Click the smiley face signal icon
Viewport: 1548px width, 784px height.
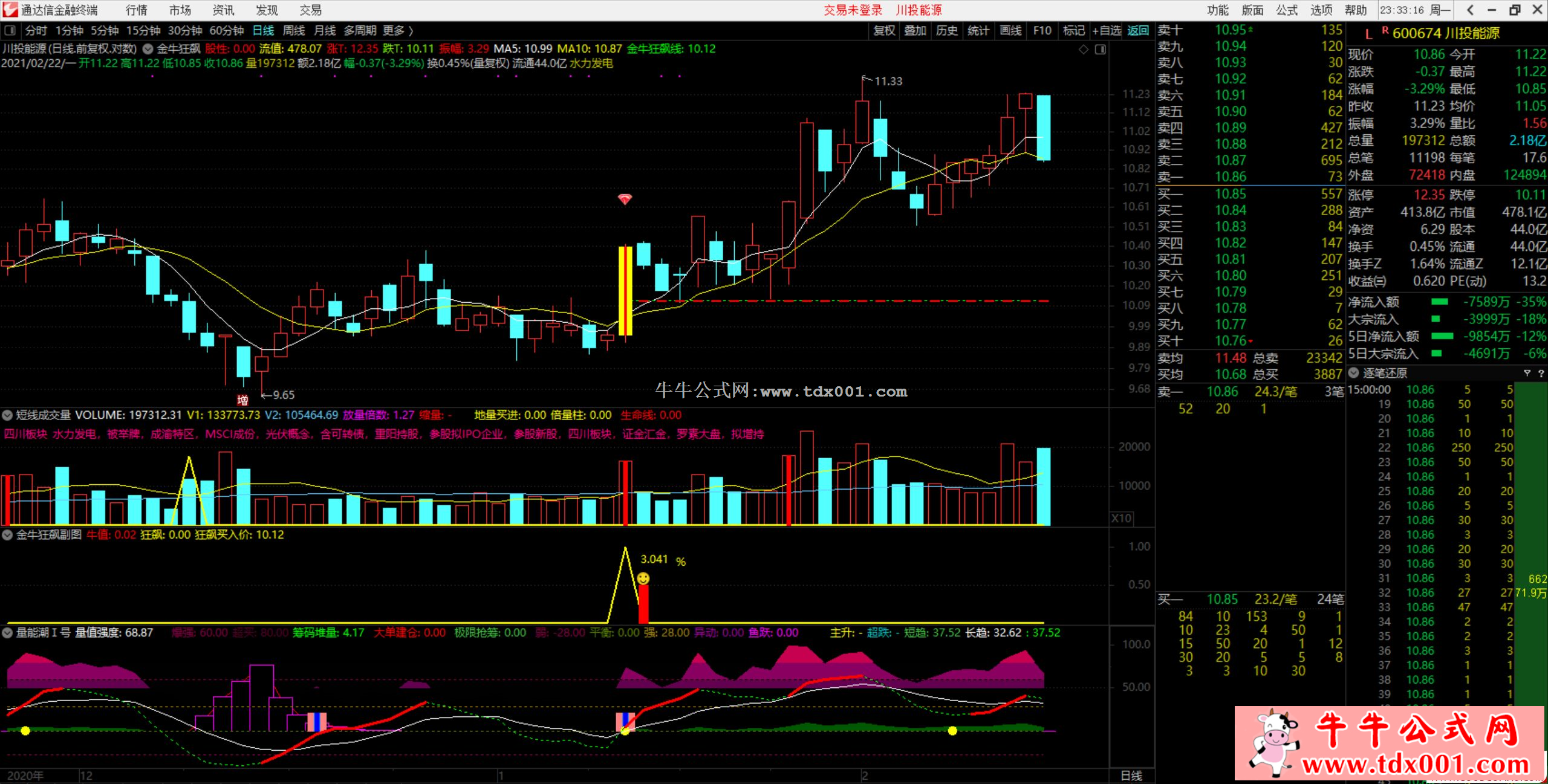(643, 578)
